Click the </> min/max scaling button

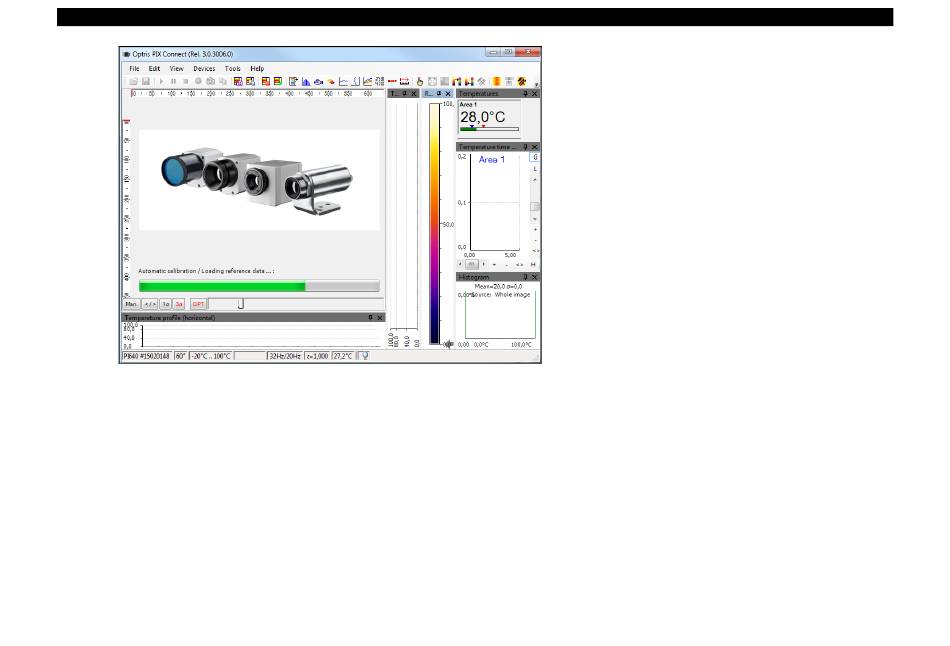point(149,303)
